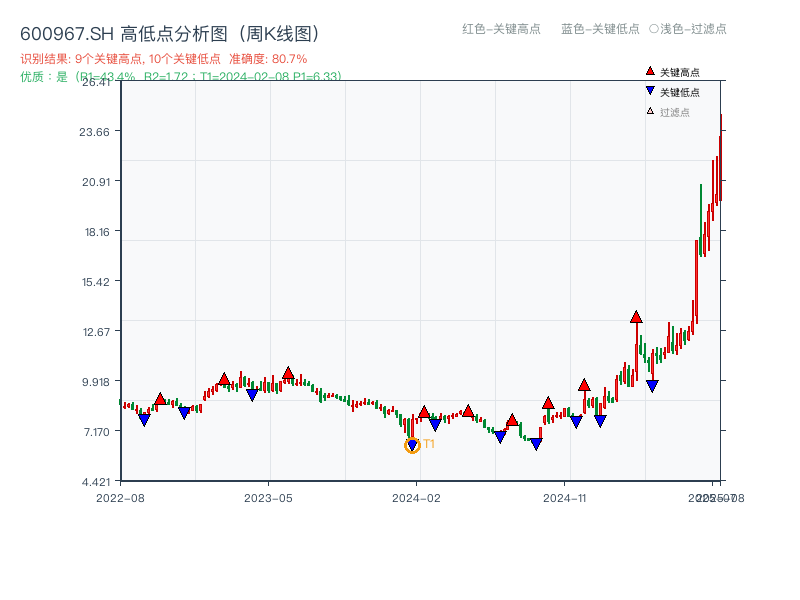Click the 关键低点 legend label
800x600 pixels.
[680, 92]
